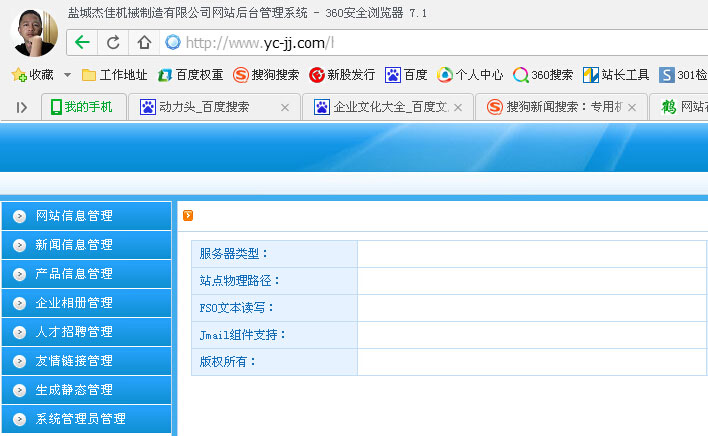Expand the favorites dropdown arrow
This screenshot has width=708, height=436.
click(67, 75)
